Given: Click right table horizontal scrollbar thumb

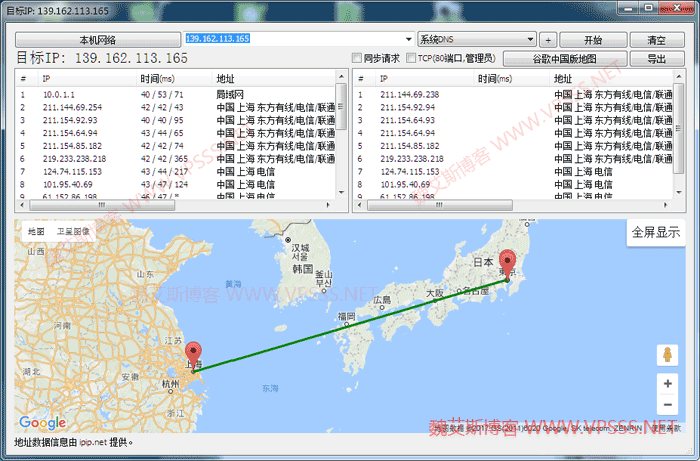Looking at the screenshot, I should coord(439,205).
